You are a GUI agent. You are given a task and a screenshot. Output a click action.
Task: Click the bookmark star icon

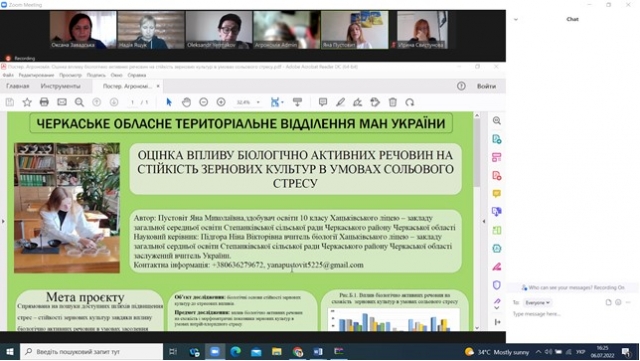coord(27,102)
